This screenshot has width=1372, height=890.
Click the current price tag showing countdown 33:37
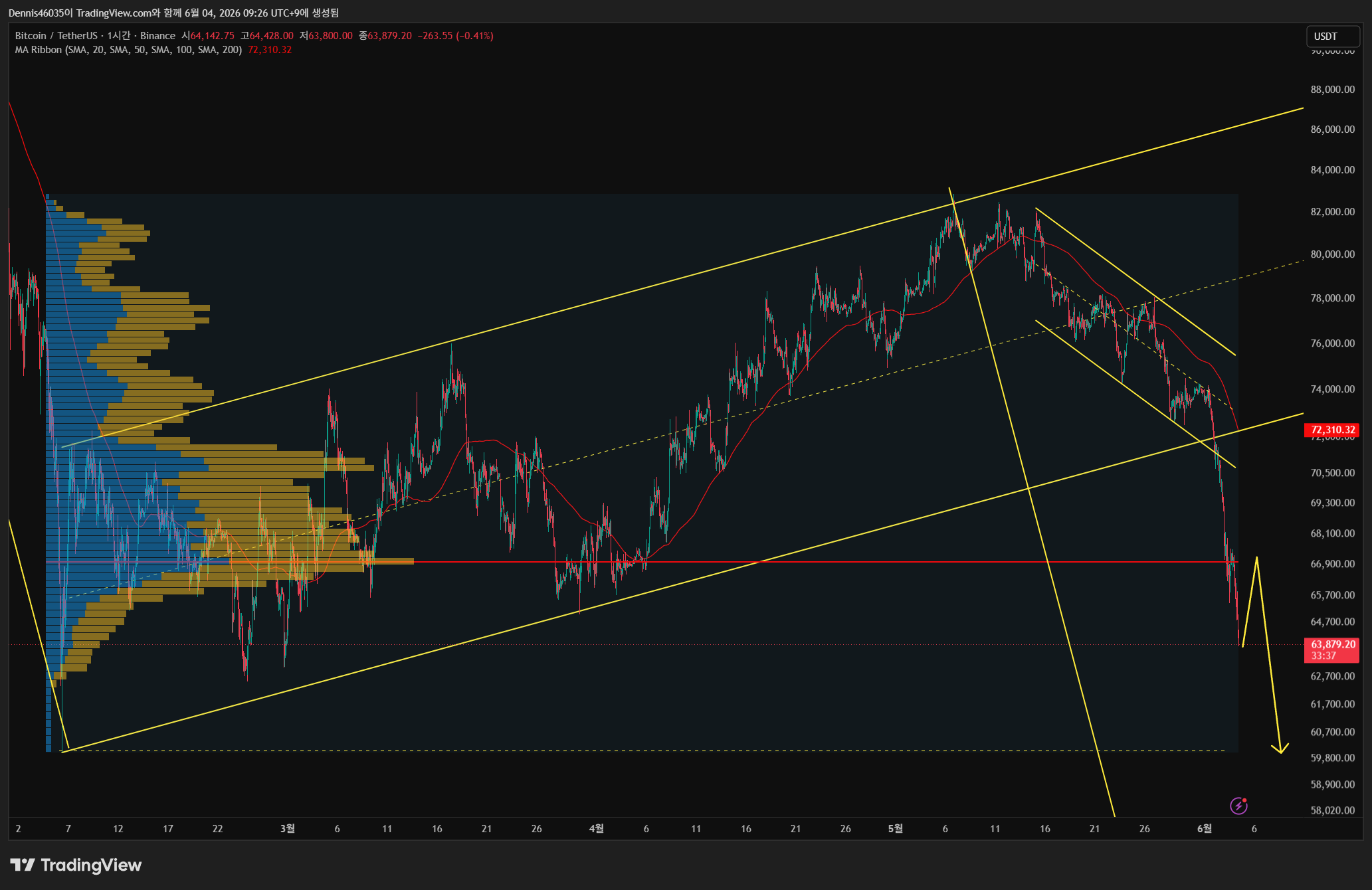[x=1332, y=650]
